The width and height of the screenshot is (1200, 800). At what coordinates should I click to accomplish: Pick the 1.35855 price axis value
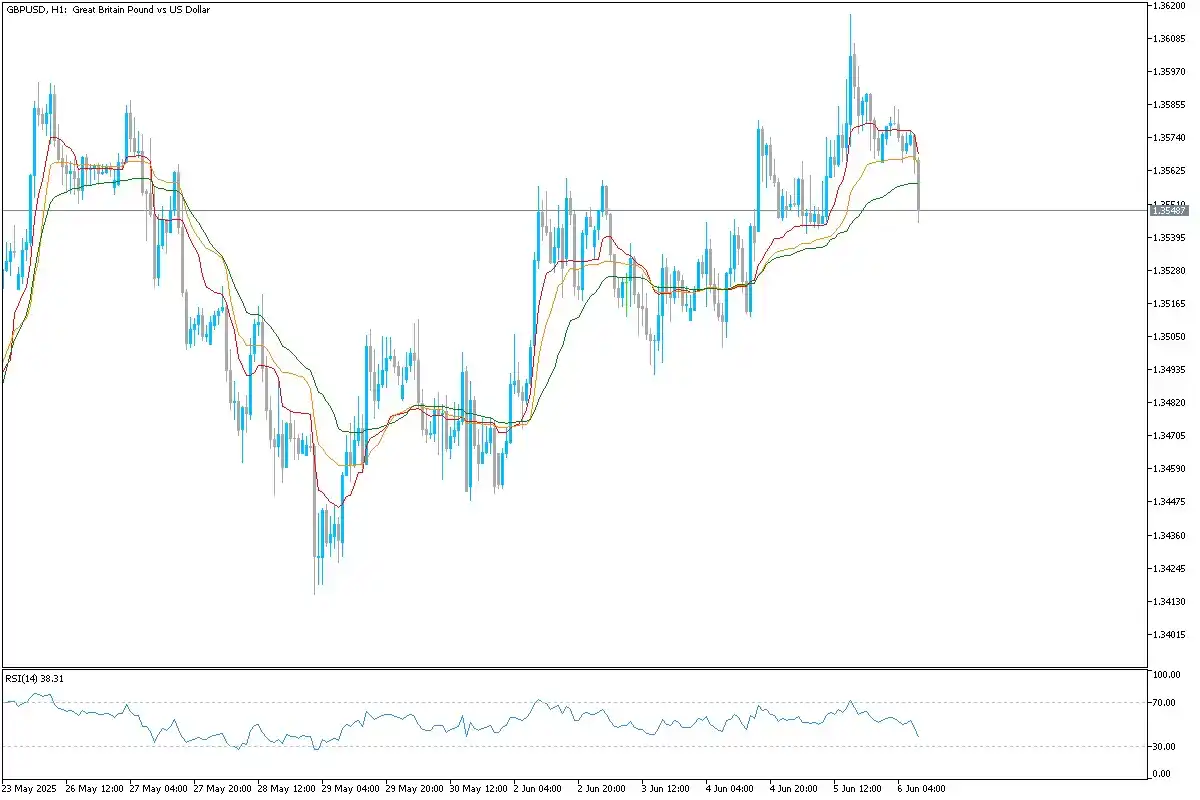tap(1169, 105)
